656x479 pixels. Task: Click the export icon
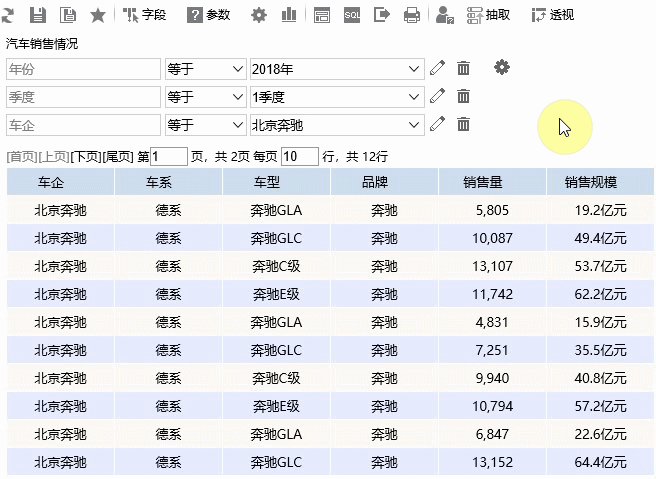point(382,15)
